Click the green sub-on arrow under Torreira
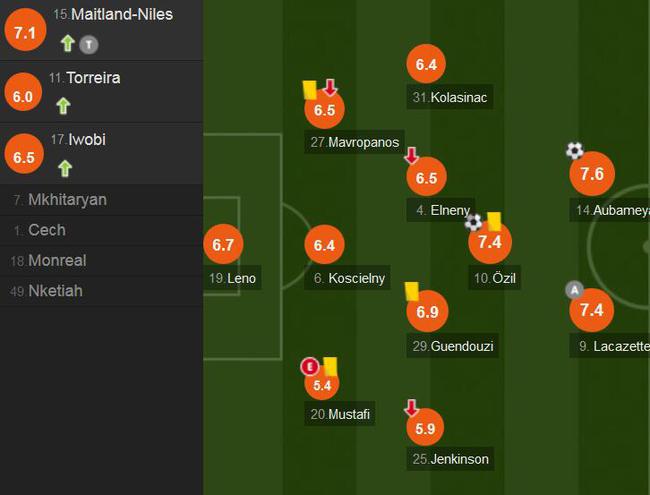The height and width of the screenshot is (495, 650). pos(63,106)
